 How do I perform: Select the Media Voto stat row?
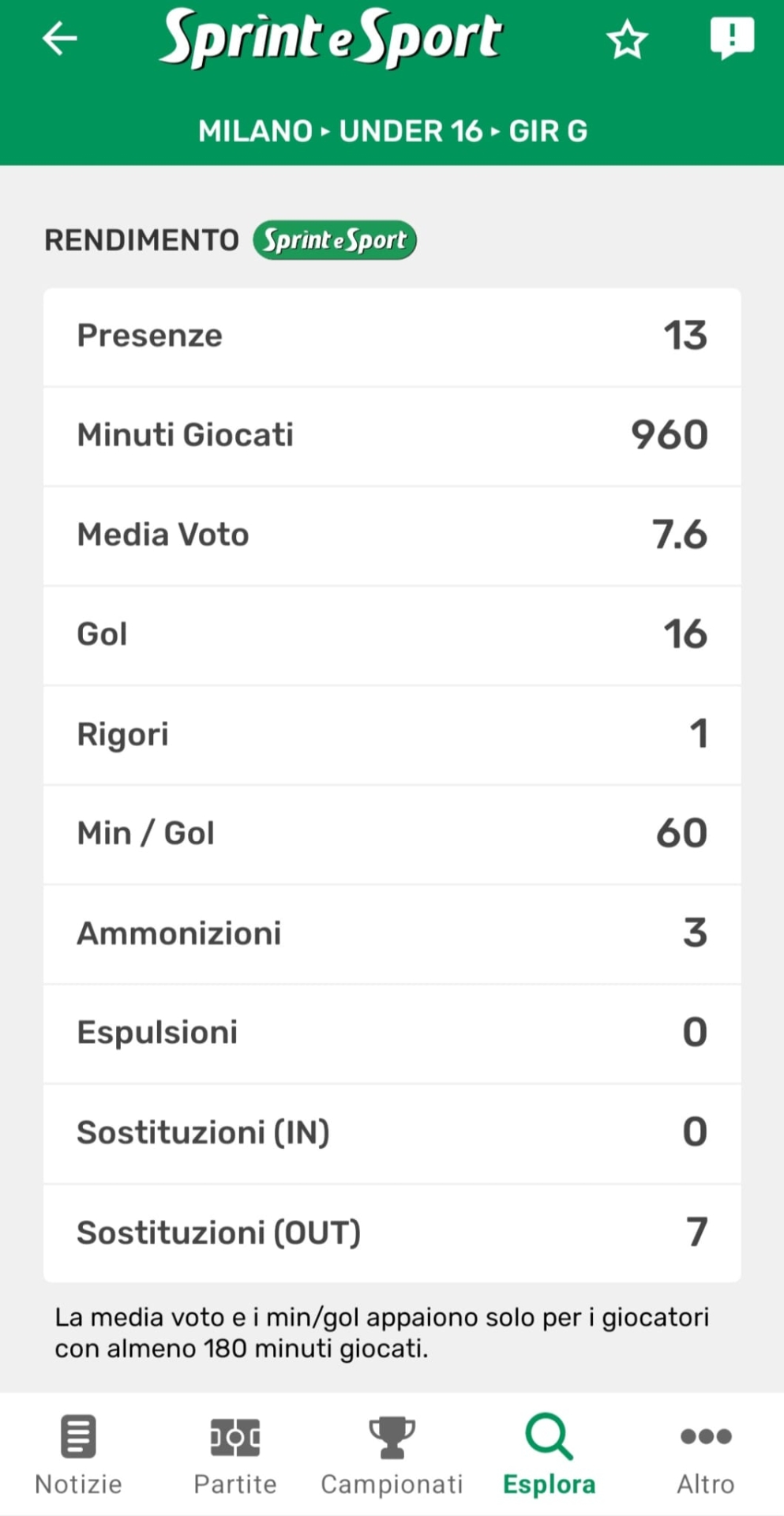[x=392, y=535]
